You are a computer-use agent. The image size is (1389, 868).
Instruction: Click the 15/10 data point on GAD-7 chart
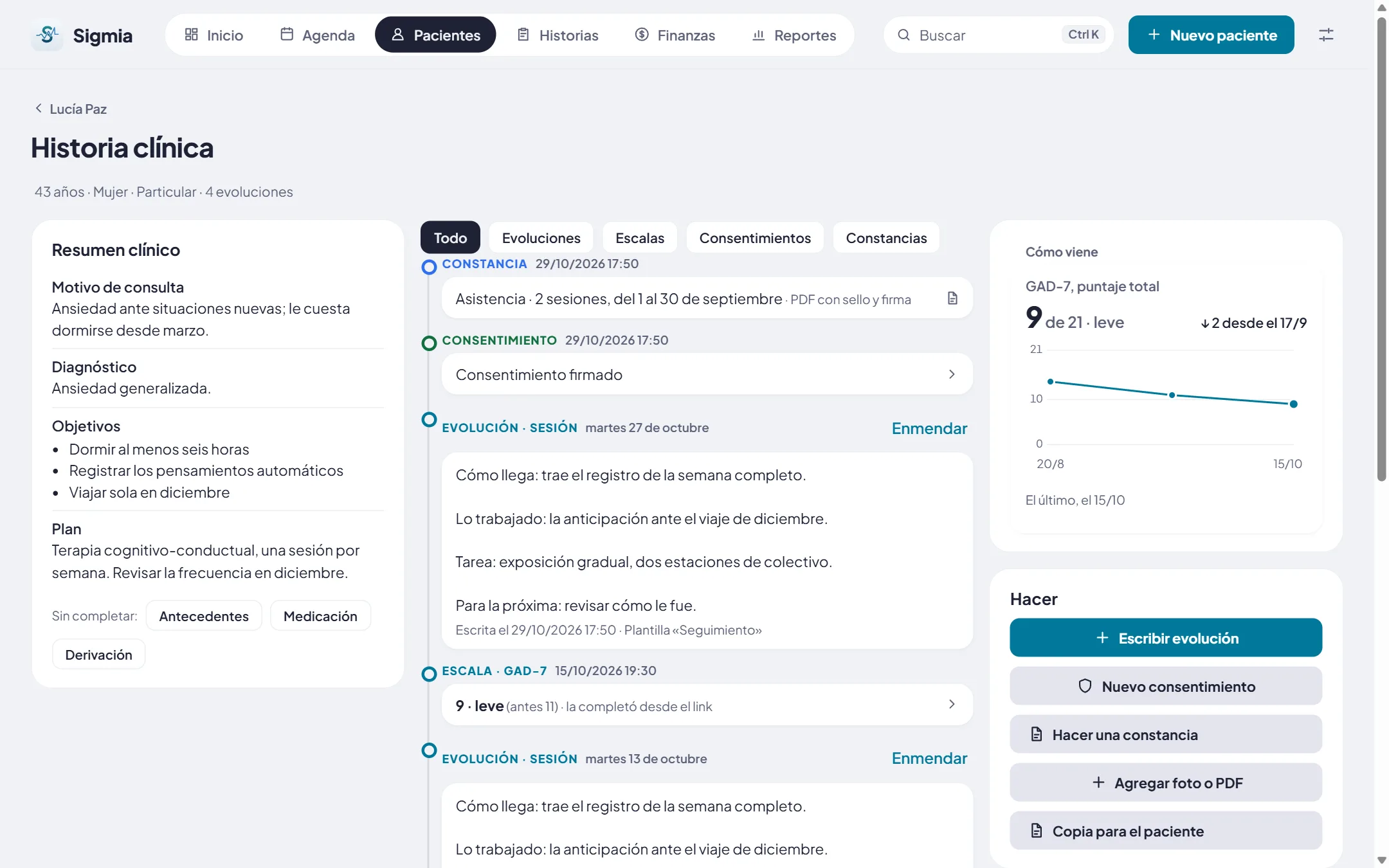(1294, 404)
